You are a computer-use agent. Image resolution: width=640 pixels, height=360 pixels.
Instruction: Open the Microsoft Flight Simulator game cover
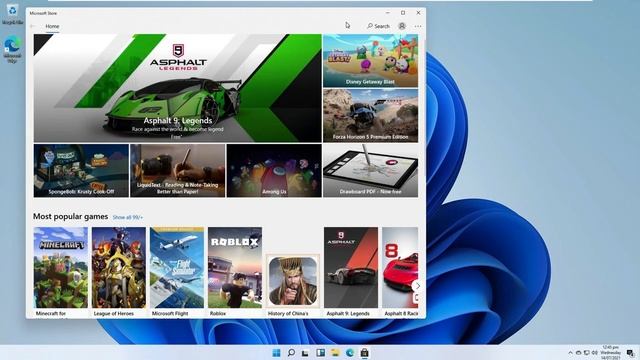coord(177,267)
